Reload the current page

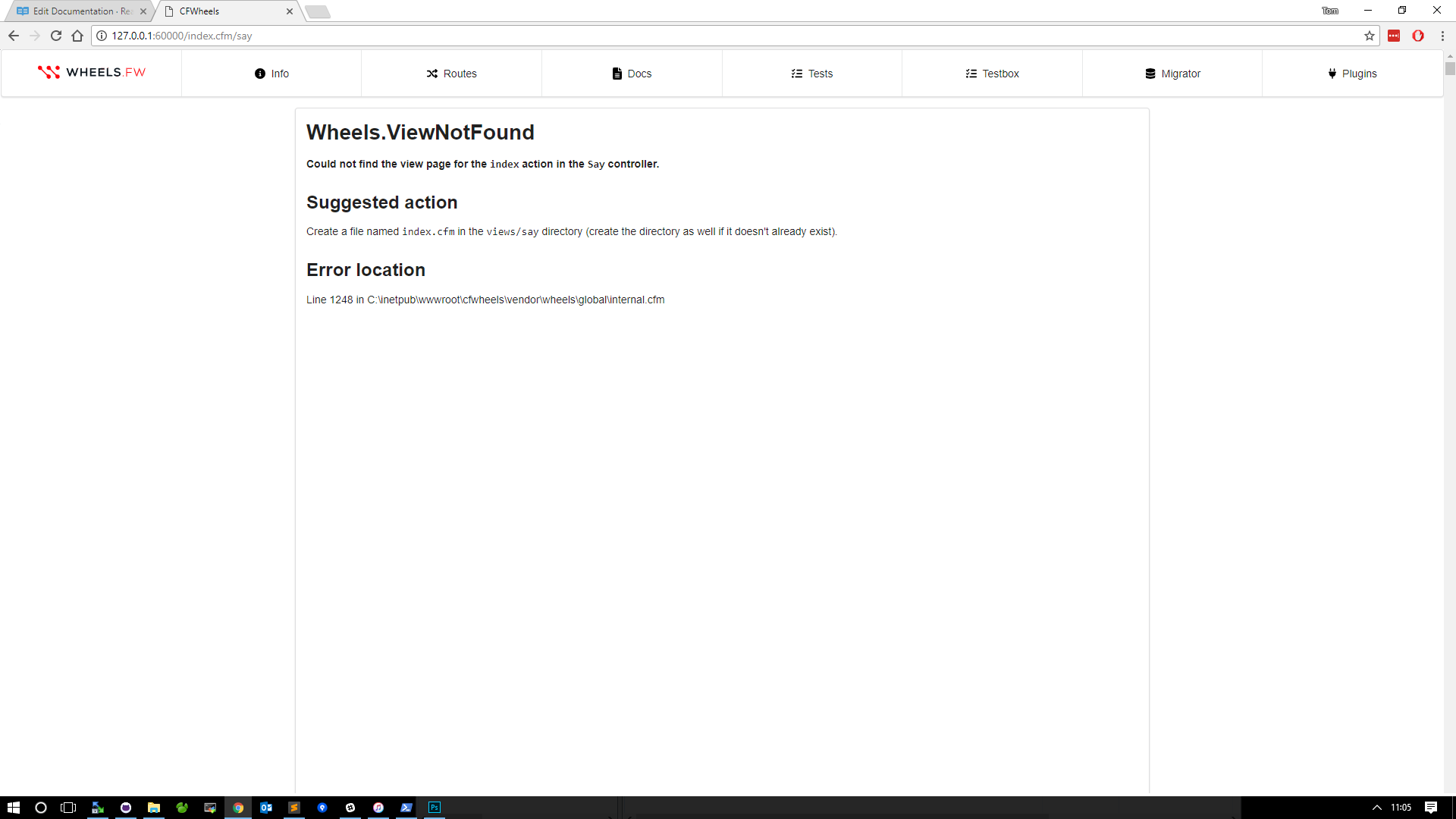tap(56, 36)
